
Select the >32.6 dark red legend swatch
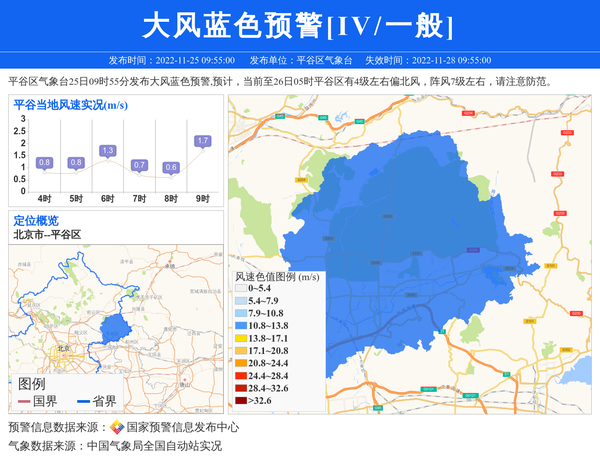tap(240, 401)
